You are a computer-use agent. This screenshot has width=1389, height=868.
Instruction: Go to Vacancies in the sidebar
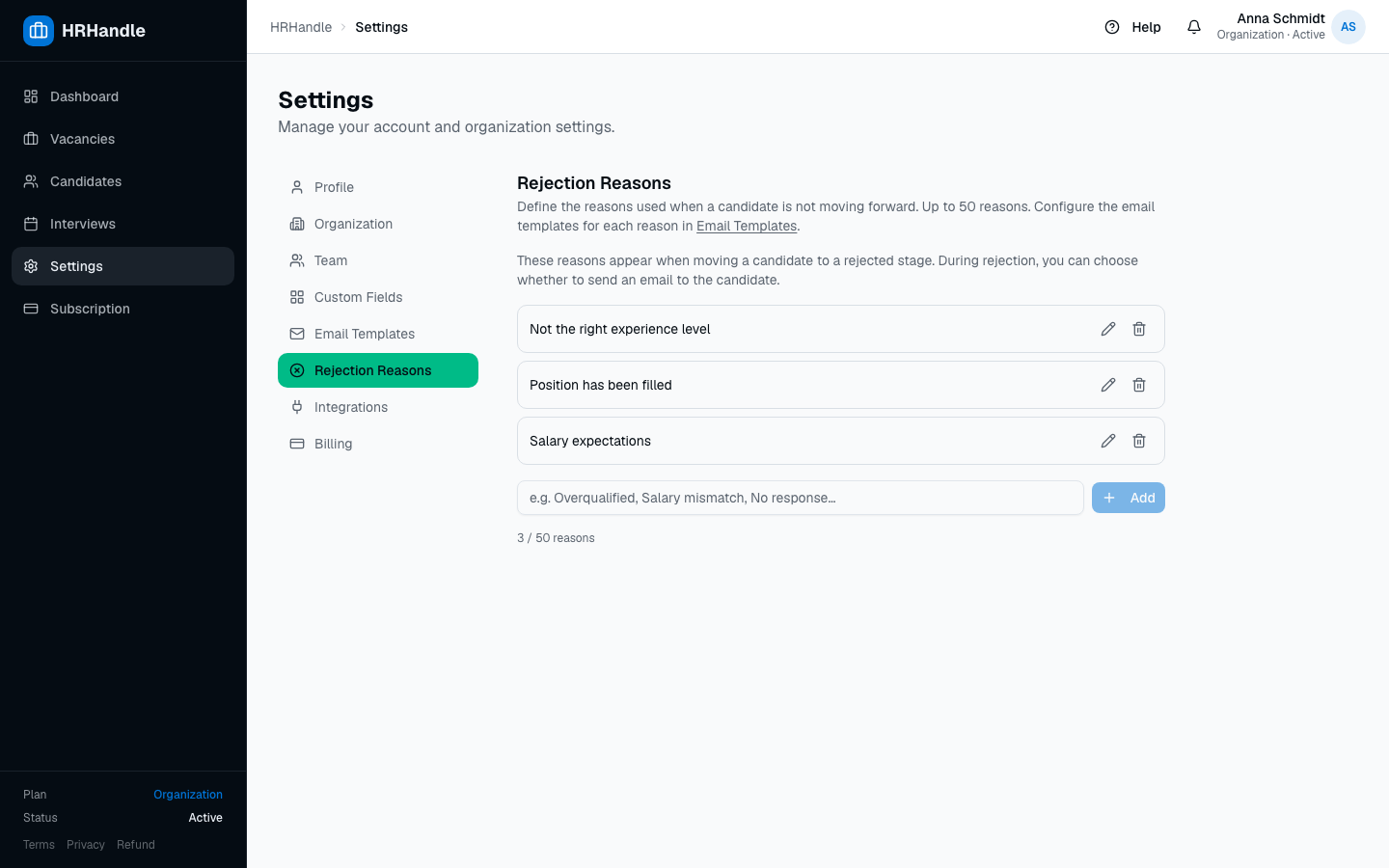[123, 139]
